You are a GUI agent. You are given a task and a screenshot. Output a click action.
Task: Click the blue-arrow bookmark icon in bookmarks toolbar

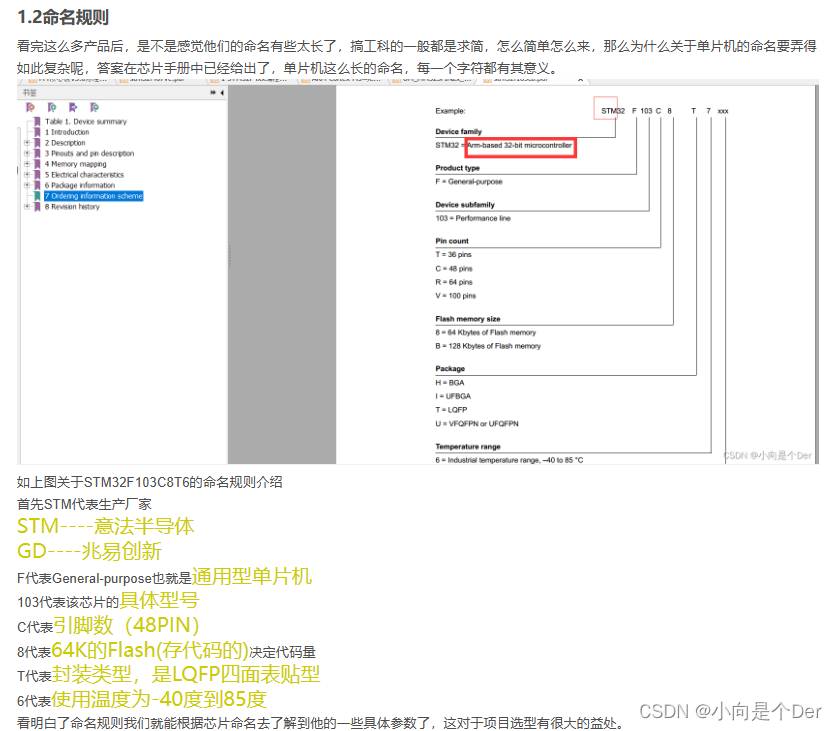click(x=73, y=108)
